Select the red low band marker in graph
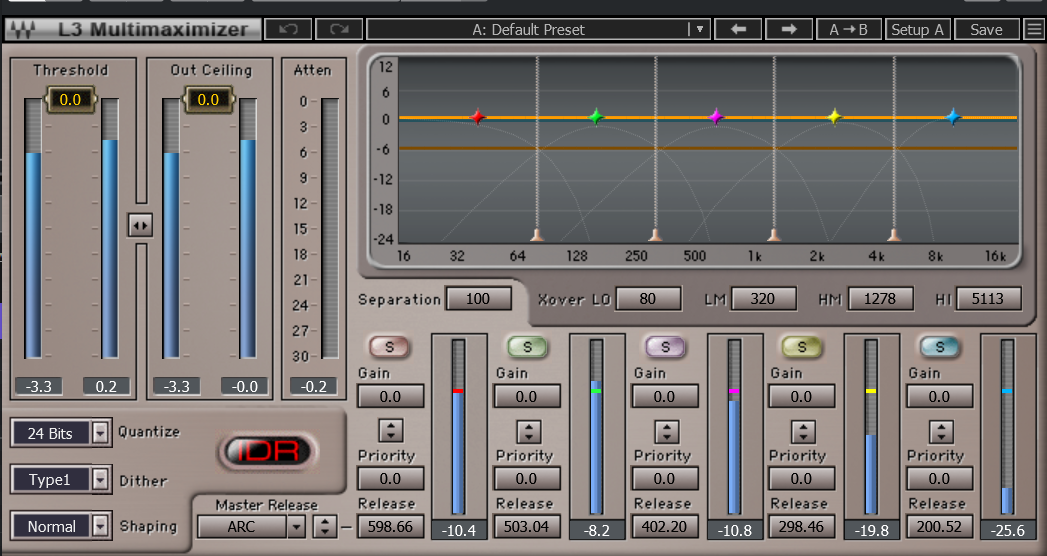 (x=477, y=117)
